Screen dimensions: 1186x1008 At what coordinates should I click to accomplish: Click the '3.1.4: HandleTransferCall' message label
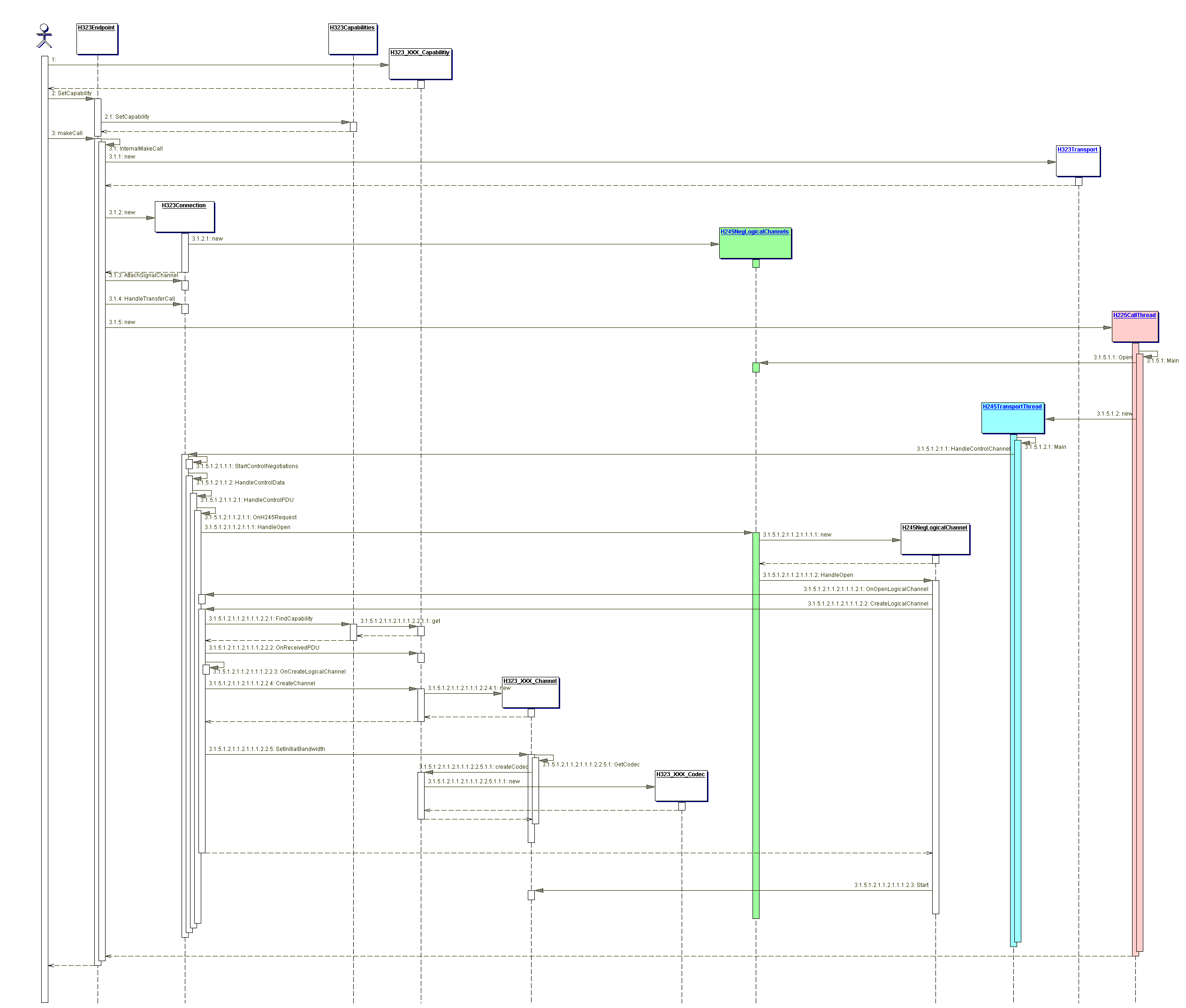tap(142, 299)
